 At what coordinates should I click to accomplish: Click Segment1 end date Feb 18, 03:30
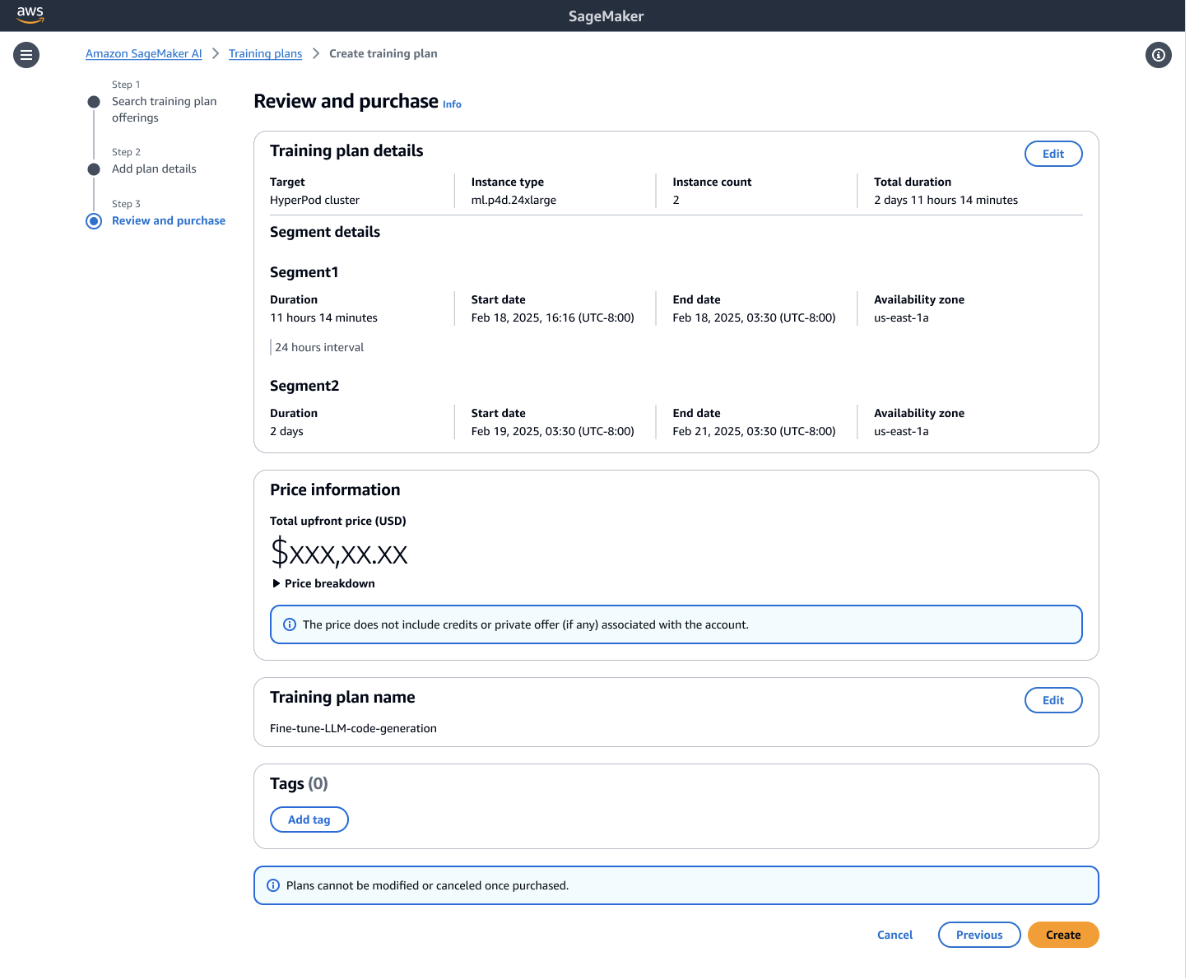753,318
